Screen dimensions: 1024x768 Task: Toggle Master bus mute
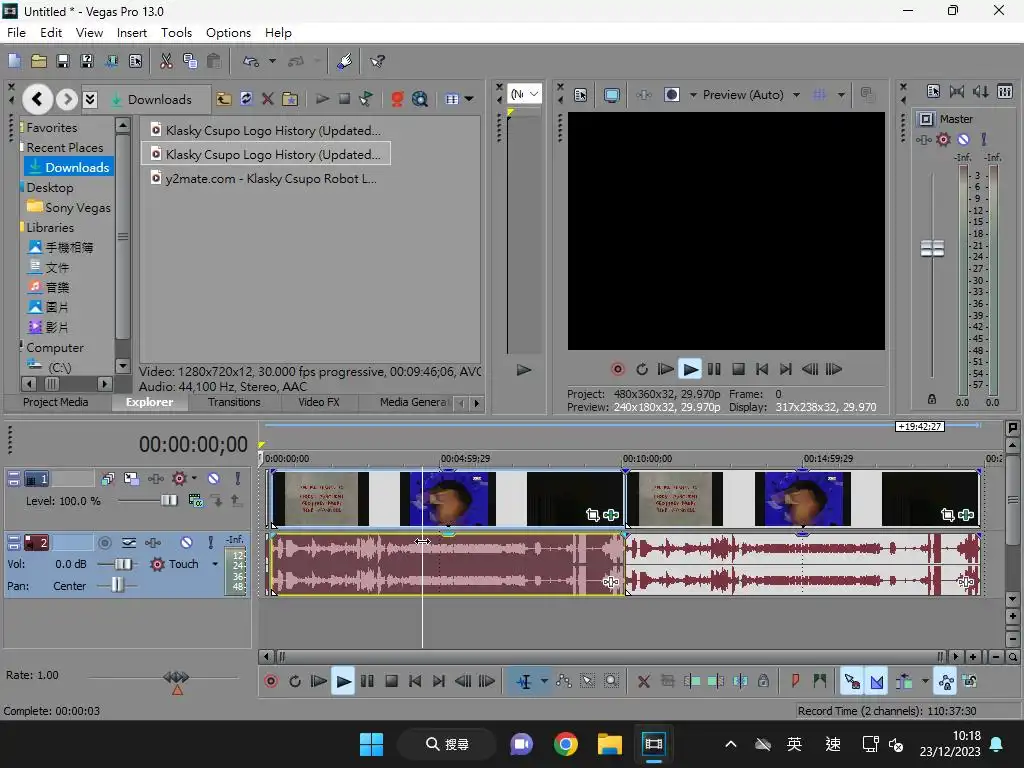[963, 139]
